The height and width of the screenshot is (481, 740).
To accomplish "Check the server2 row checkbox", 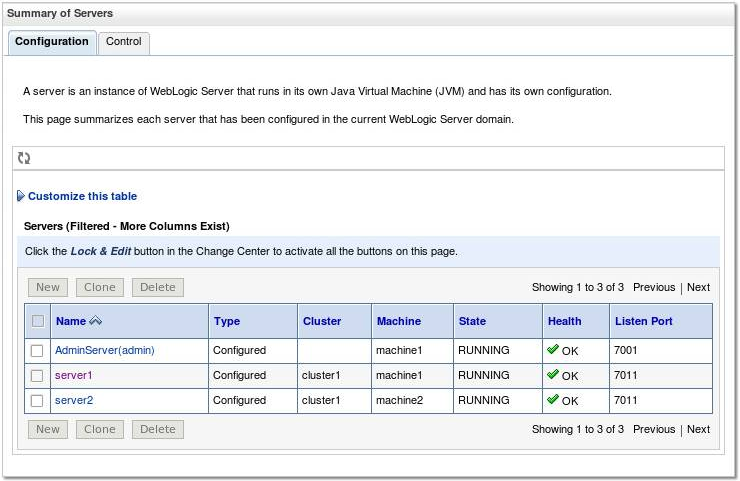I will (x=37, y=401).
